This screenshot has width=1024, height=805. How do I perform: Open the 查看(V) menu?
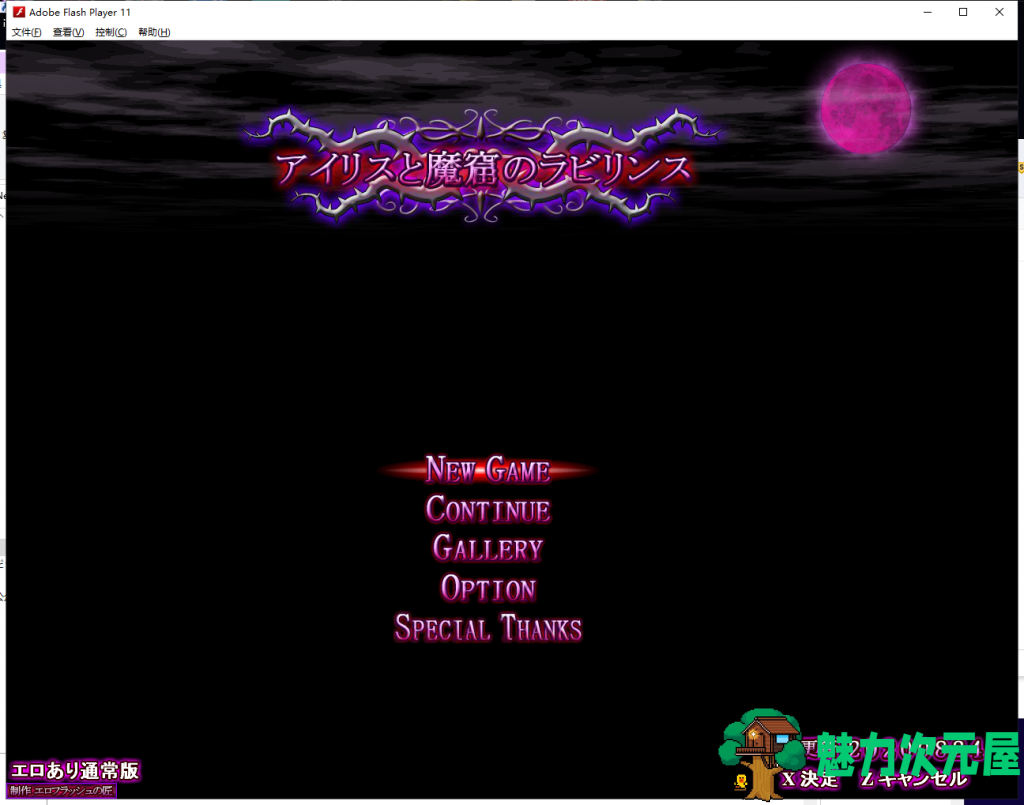coord(68,32)
